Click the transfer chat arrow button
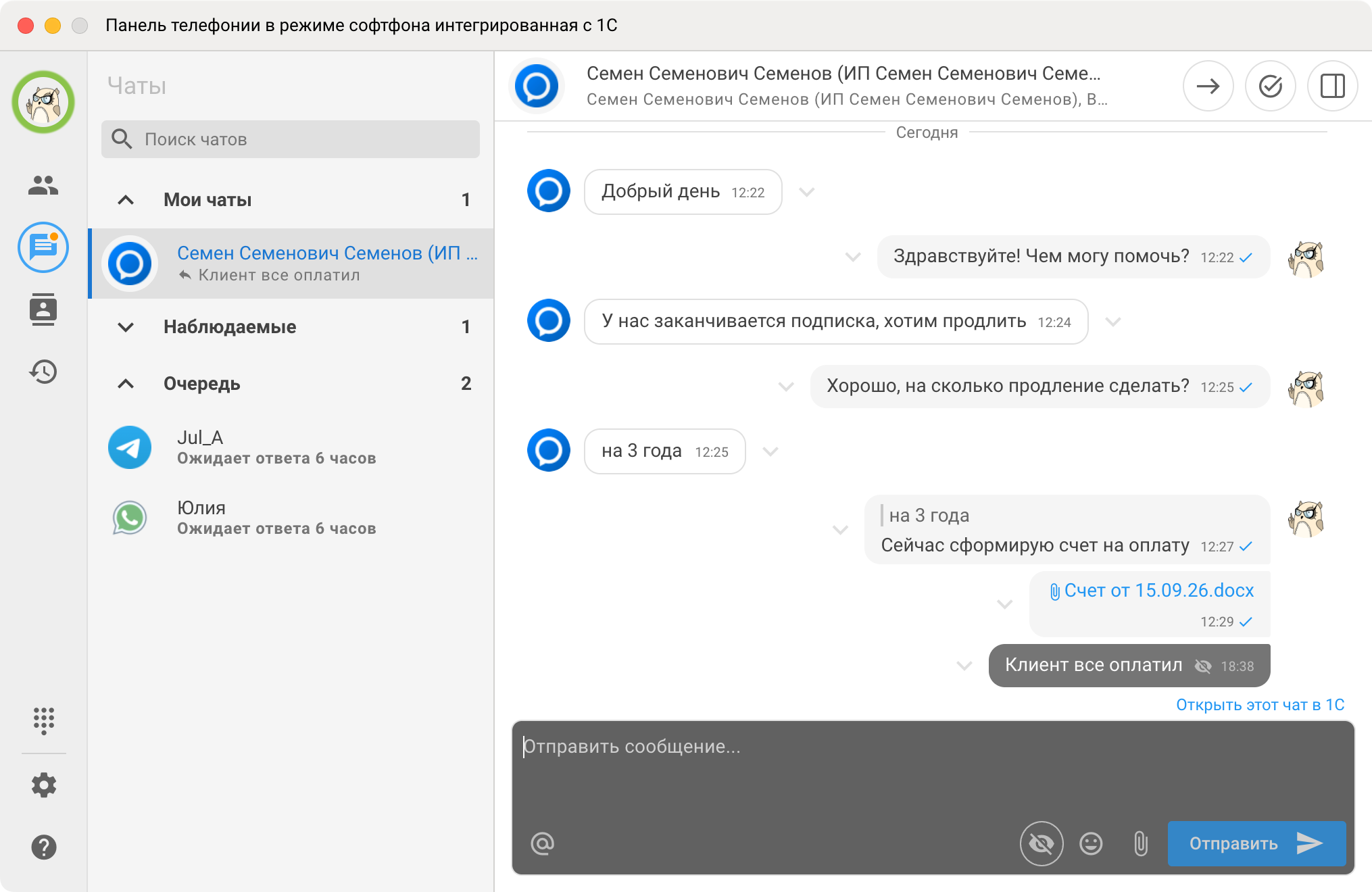This screenshot has height=892, width=1372. click(x=1208, y=86)
